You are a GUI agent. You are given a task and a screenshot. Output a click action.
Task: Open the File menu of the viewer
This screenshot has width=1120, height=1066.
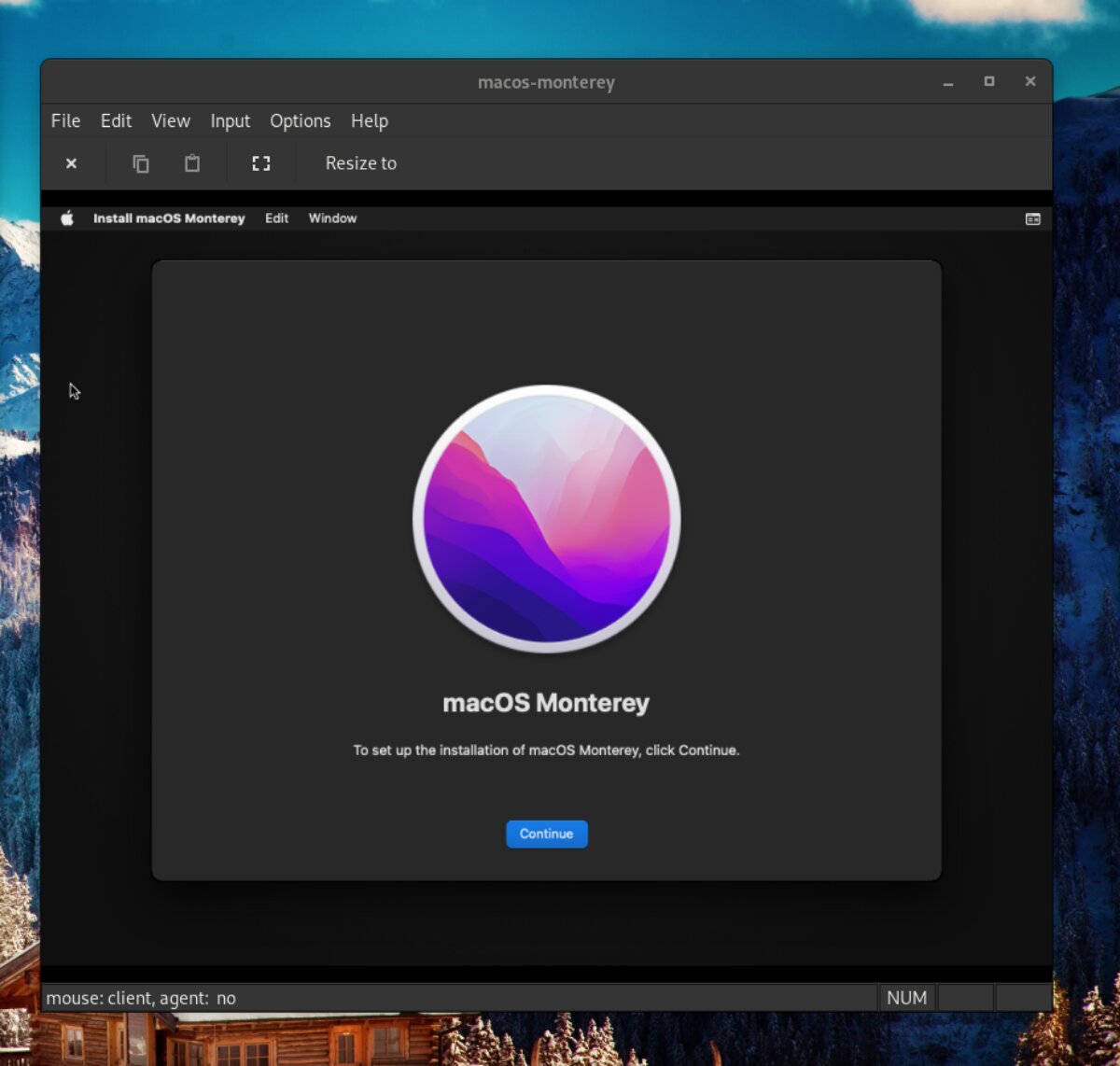coord(64,120)
